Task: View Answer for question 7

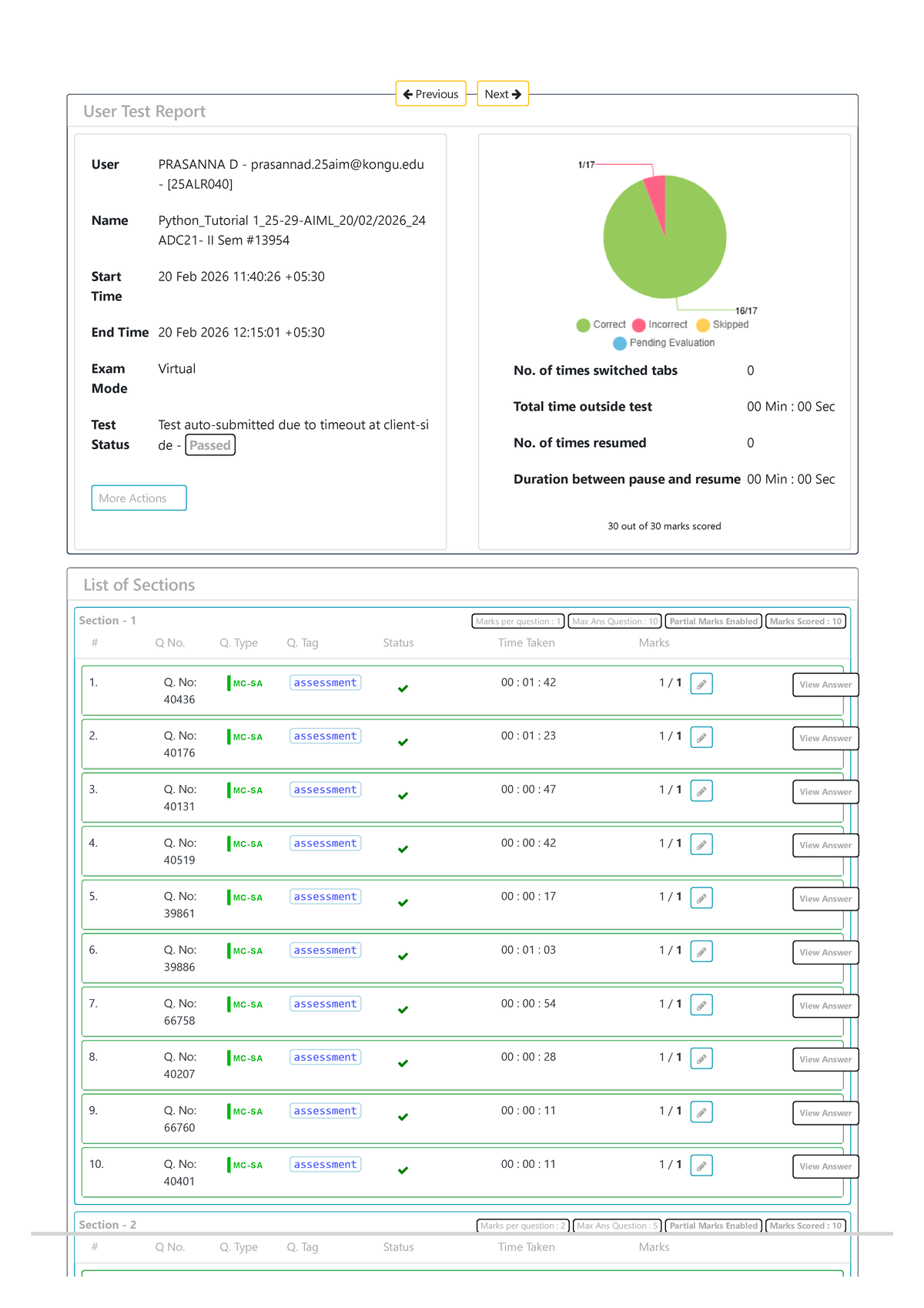Action: point(825,1006)
